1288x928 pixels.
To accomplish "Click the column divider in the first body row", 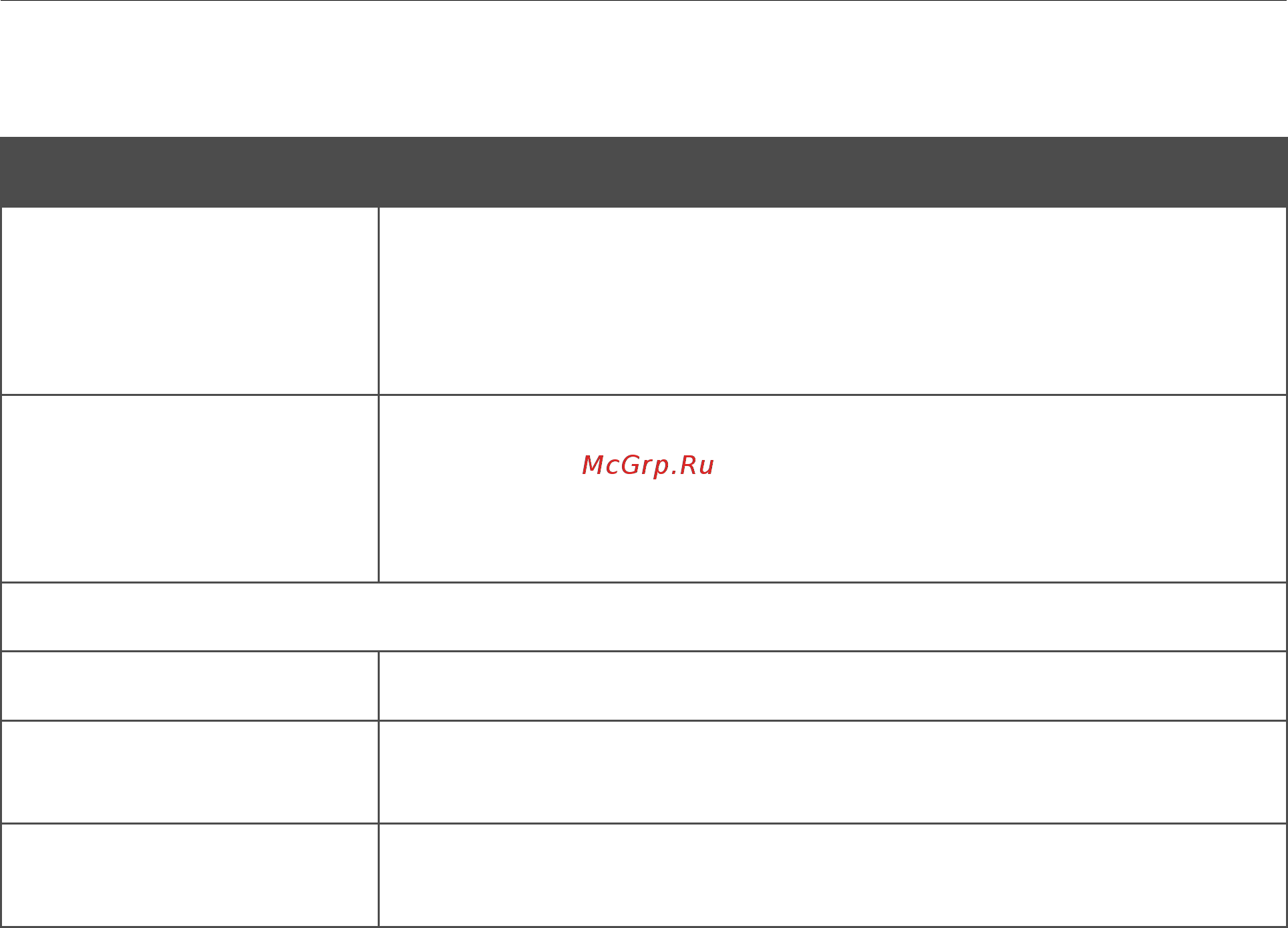I will click(378, 300).
